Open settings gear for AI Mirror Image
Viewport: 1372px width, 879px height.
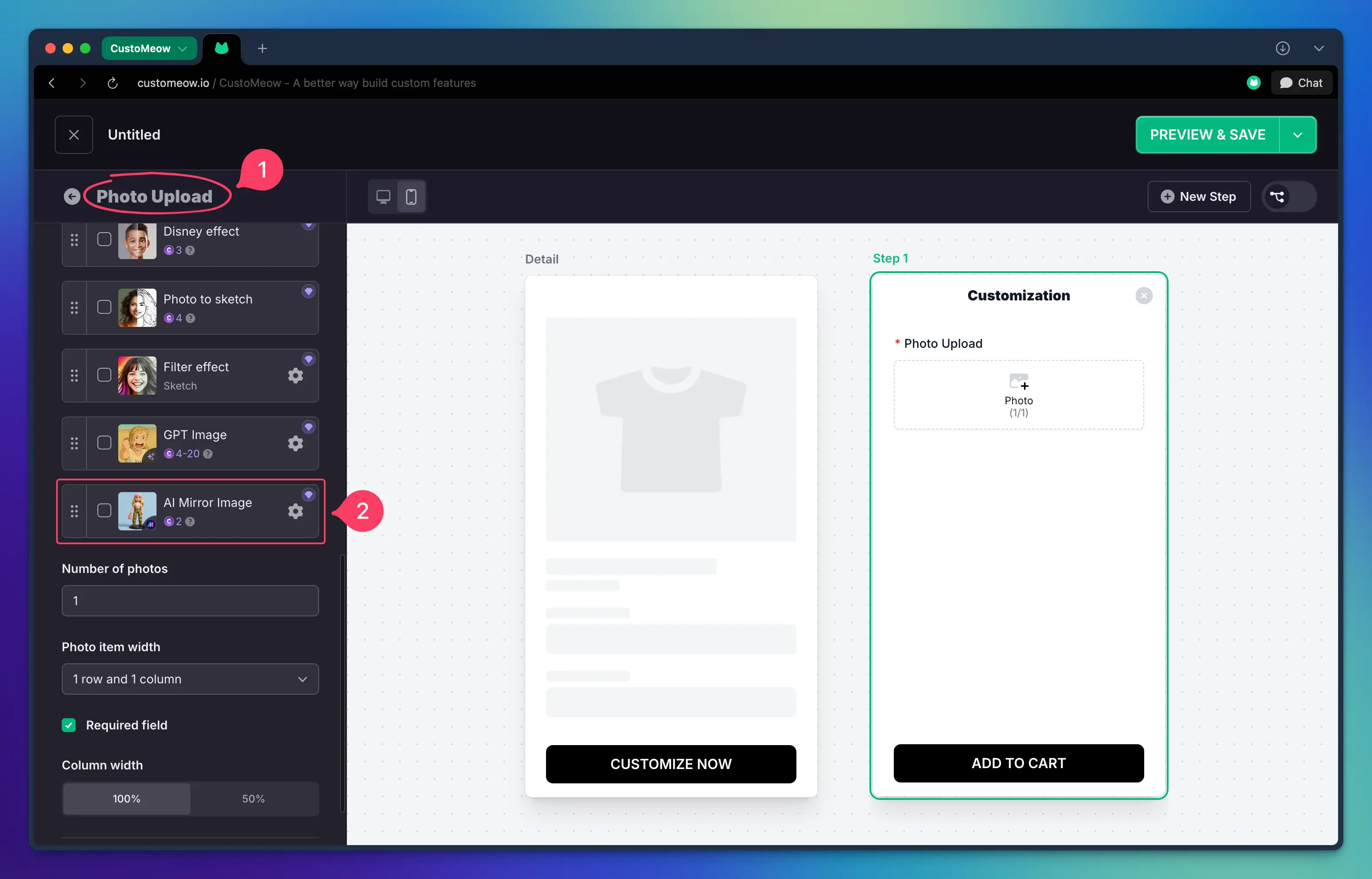point(295,511)
